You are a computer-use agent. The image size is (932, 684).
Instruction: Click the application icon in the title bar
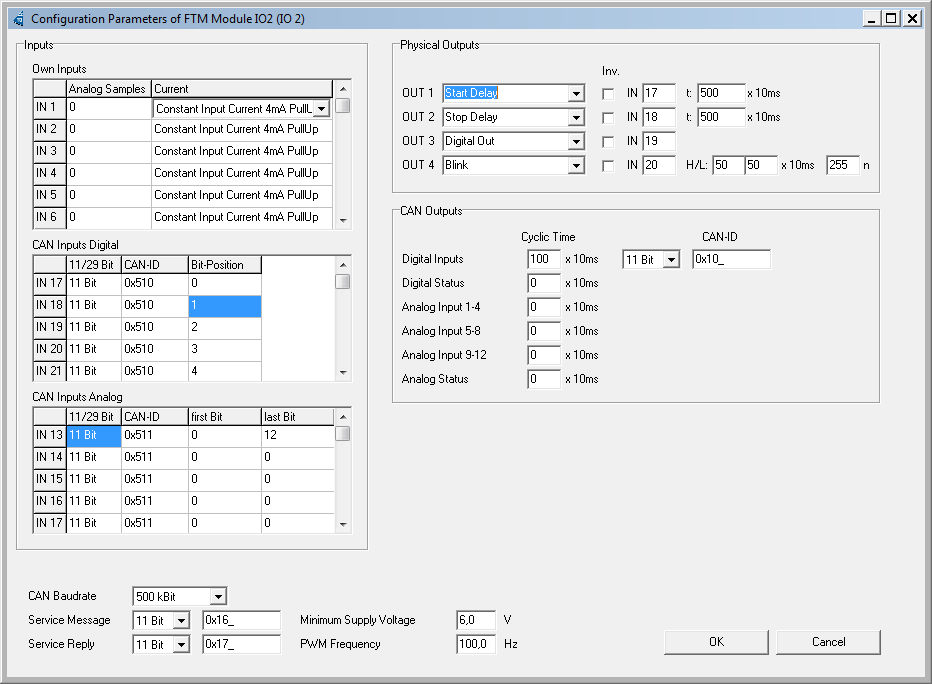coord(18,18)
